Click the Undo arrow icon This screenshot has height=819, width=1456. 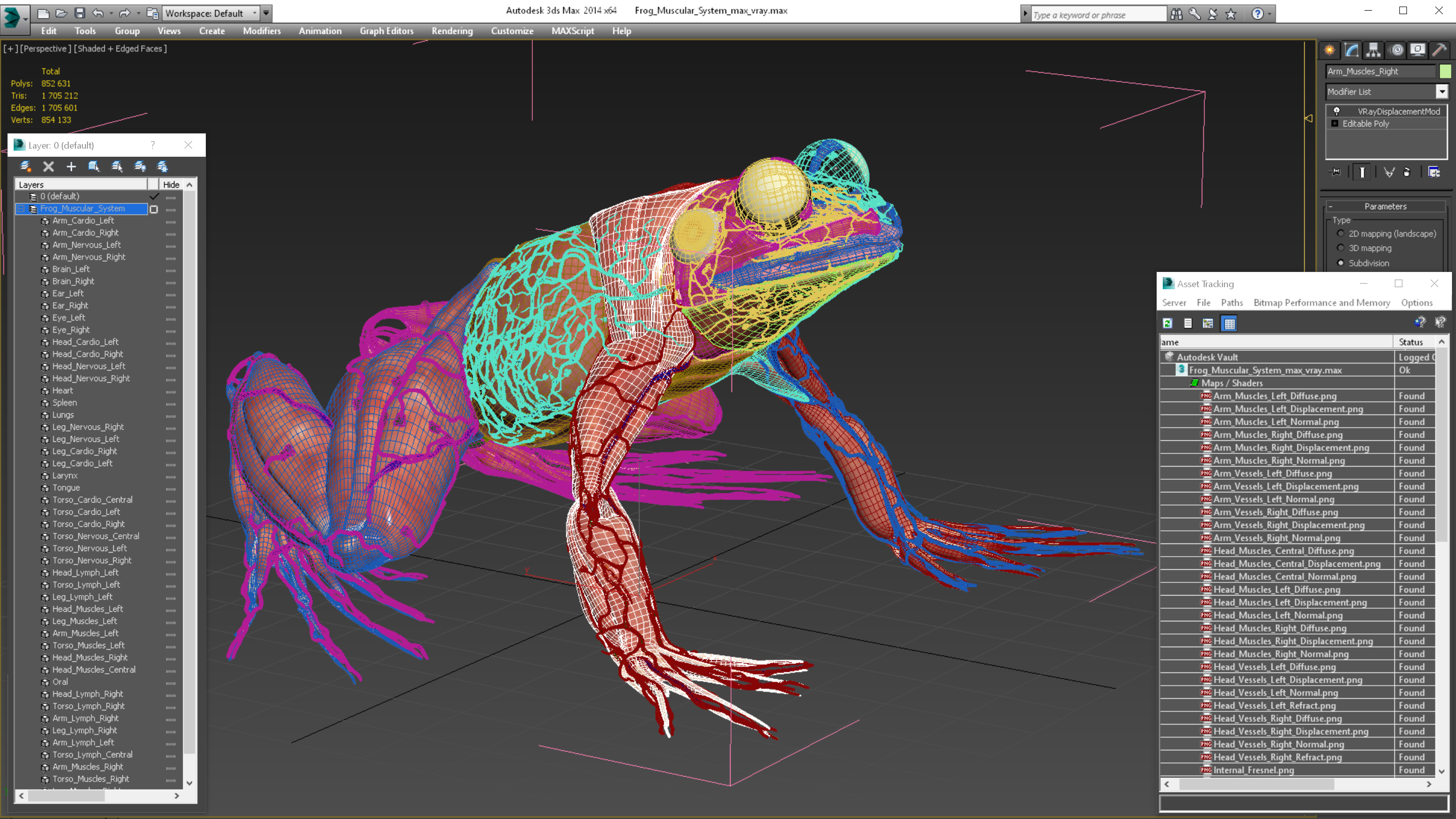(98, 13)
